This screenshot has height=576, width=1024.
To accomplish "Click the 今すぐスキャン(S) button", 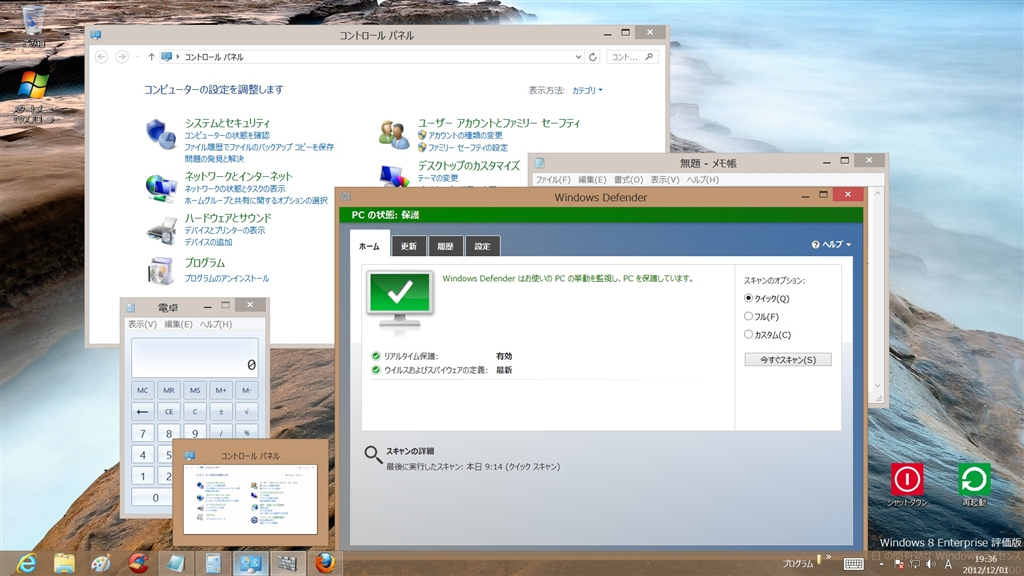I will (788, 360).
